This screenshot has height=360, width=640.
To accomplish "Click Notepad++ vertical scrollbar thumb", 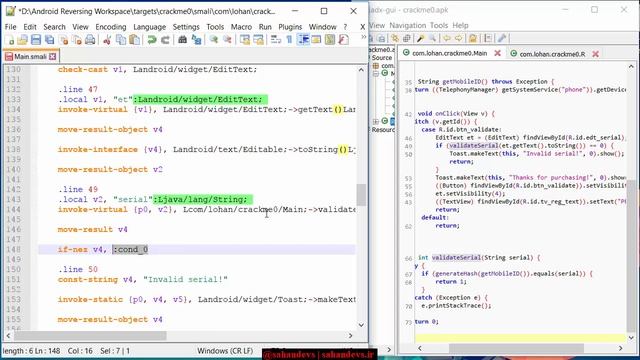I will coord(361,195).
